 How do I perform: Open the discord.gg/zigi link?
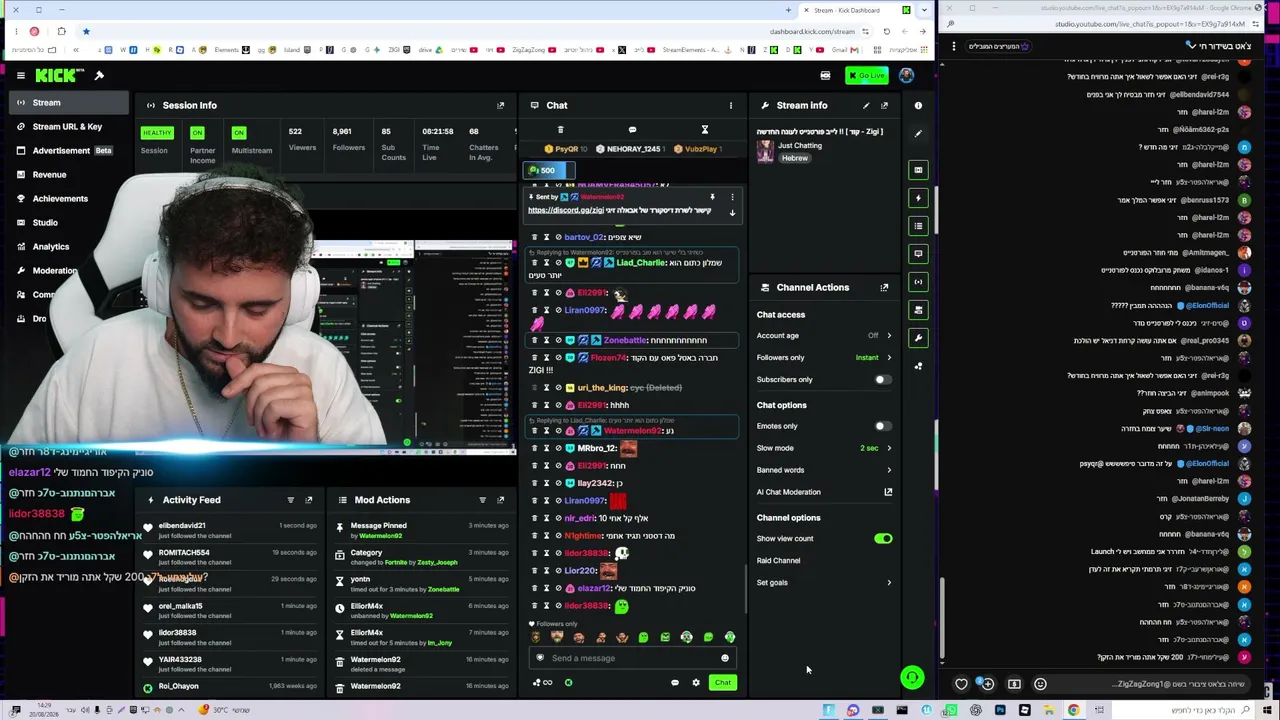[566, 210]
